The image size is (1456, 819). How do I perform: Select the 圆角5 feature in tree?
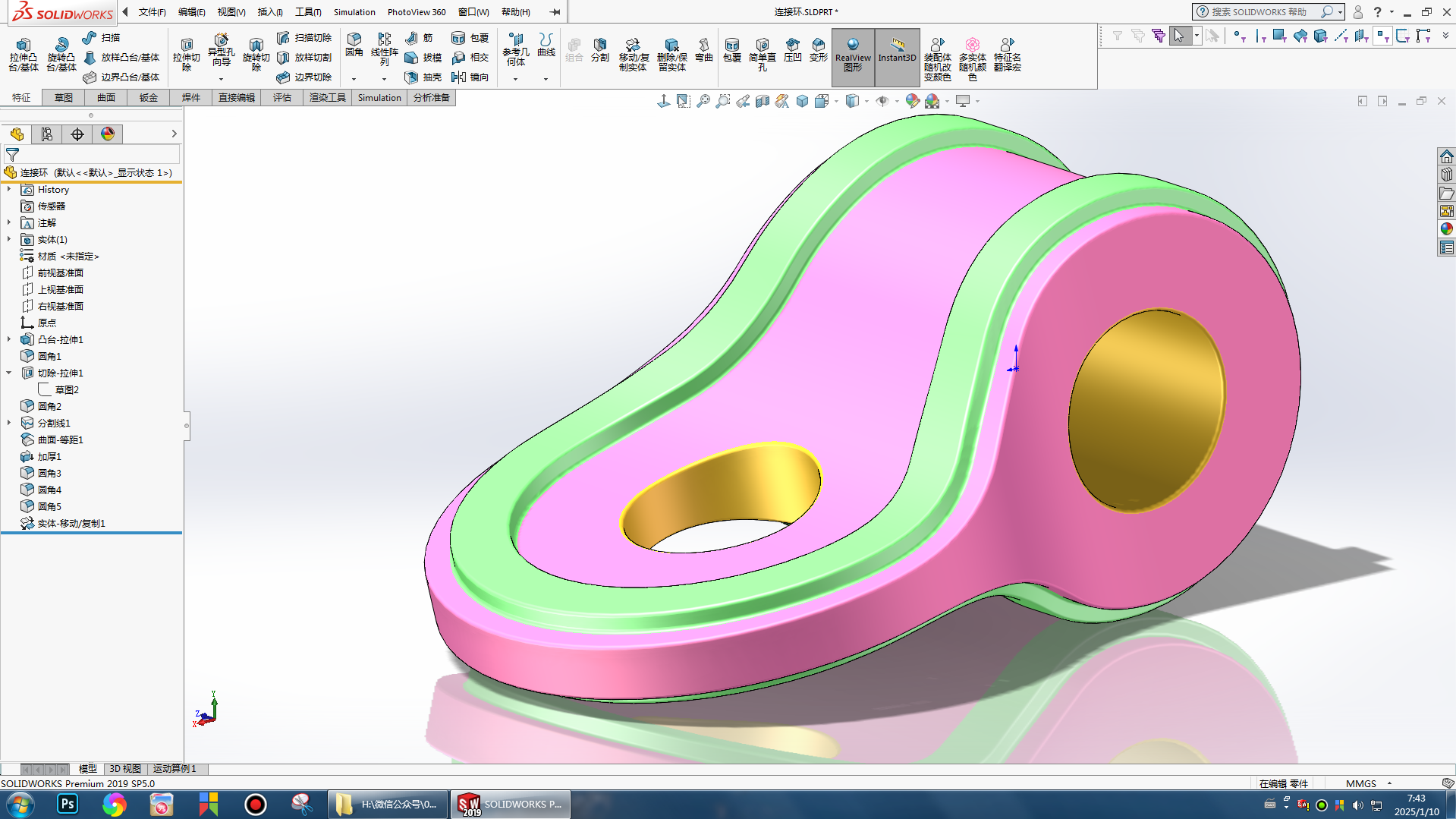point(49,506)
